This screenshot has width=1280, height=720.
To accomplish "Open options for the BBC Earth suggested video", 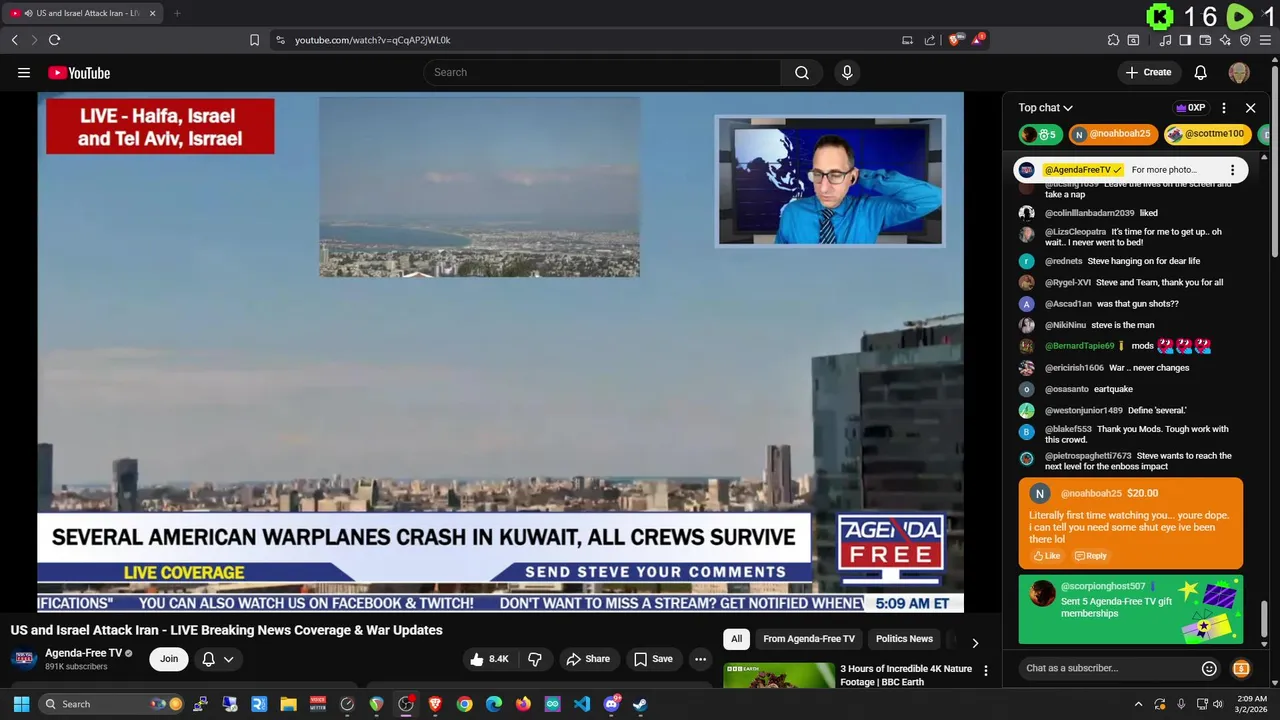I will (985, 670).
